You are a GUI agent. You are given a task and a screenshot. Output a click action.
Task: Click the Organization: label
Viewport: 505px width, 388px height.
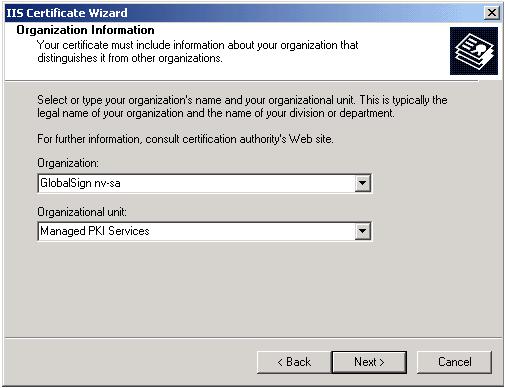tap(68, 163)
